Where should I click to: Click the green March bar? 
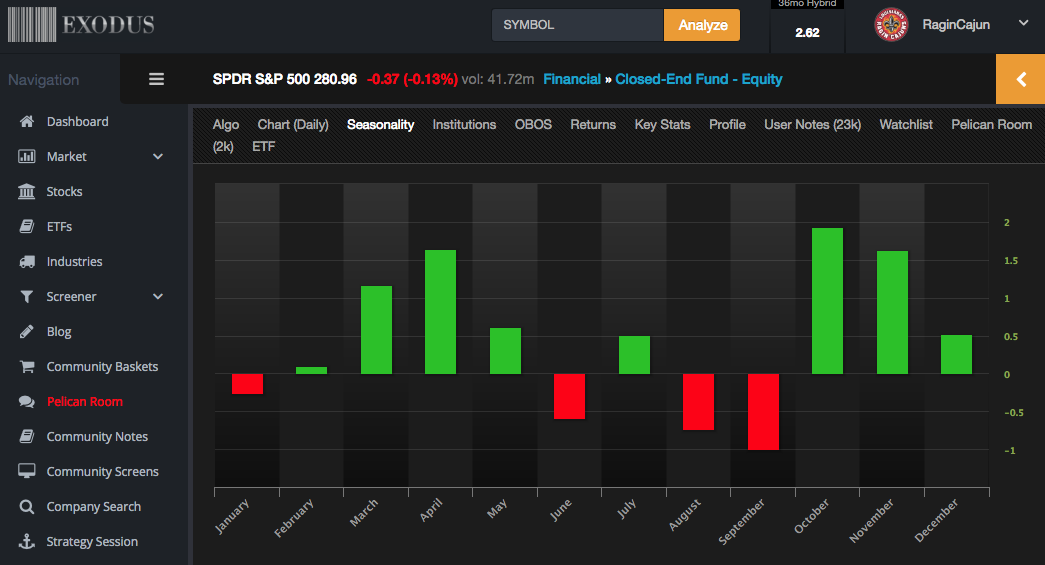pyautogui.click(x=377, y=330)
